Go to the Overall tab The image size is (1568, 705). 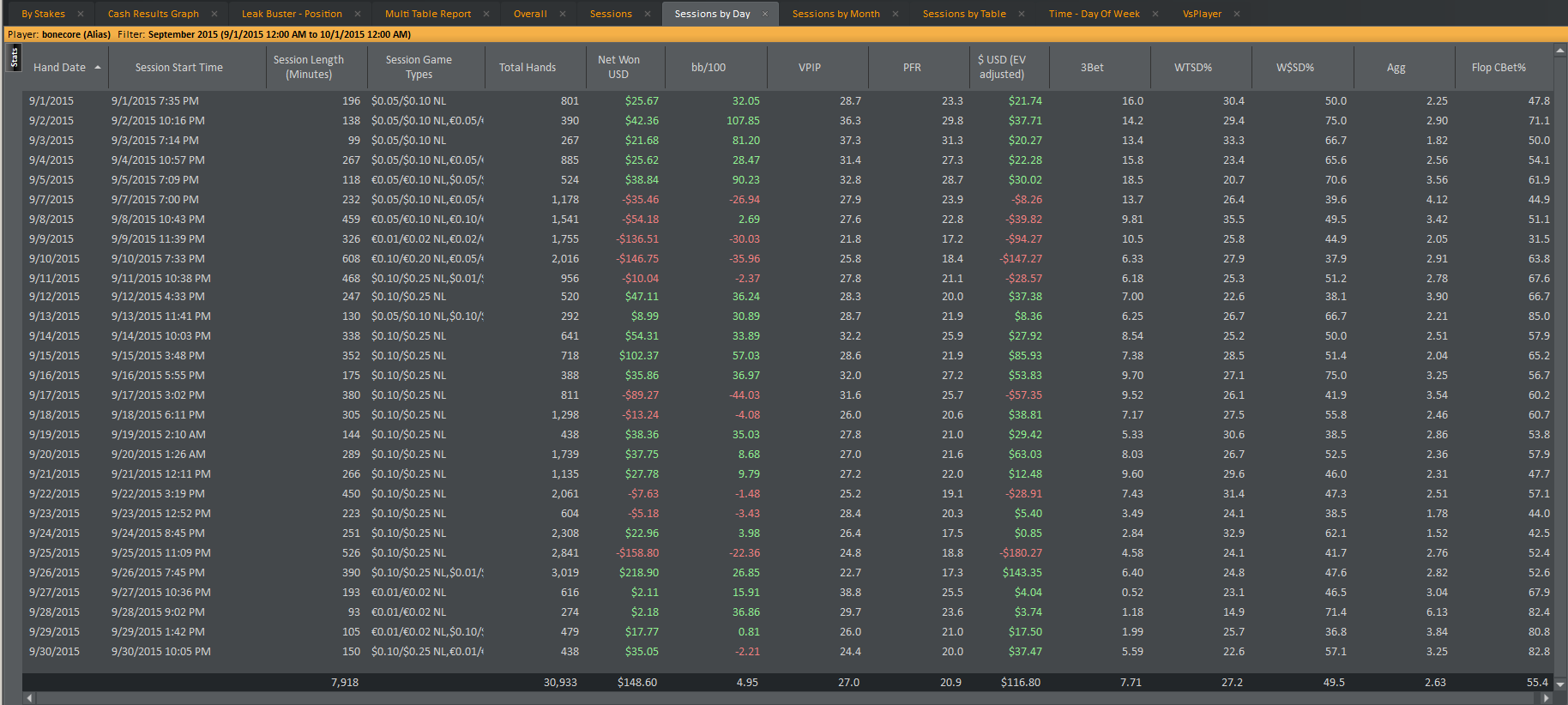530,14
